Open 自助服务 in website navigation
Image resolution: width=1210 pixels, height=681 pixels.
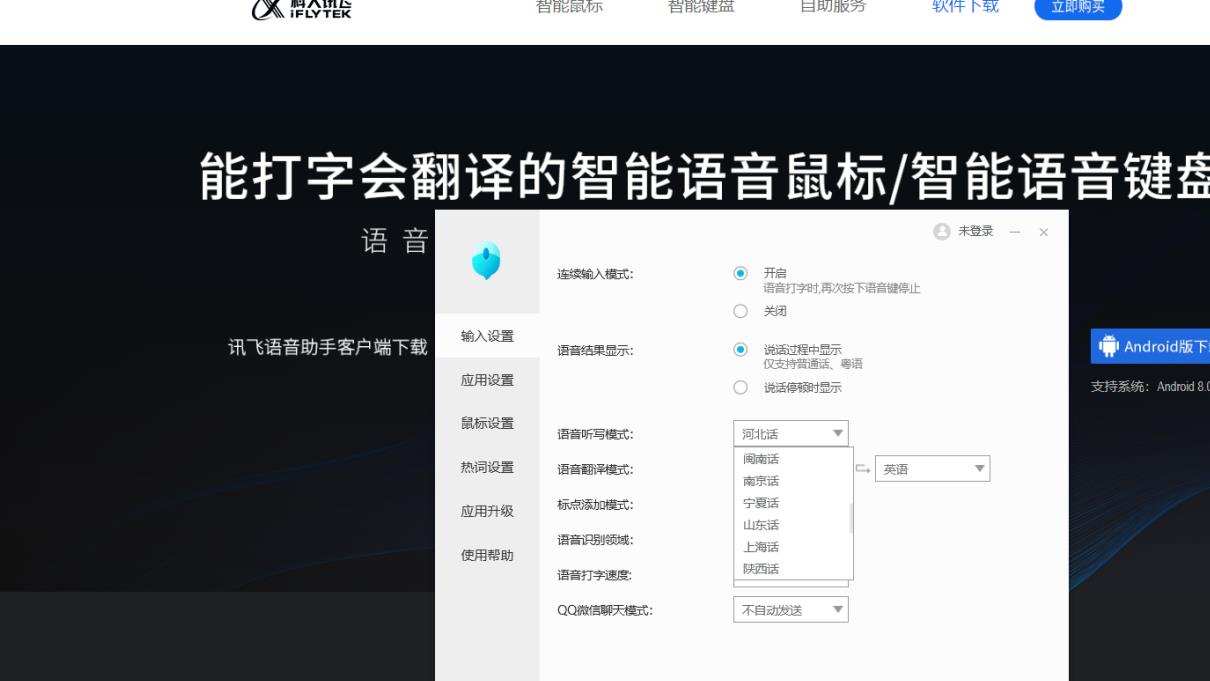tap(833, 6)
